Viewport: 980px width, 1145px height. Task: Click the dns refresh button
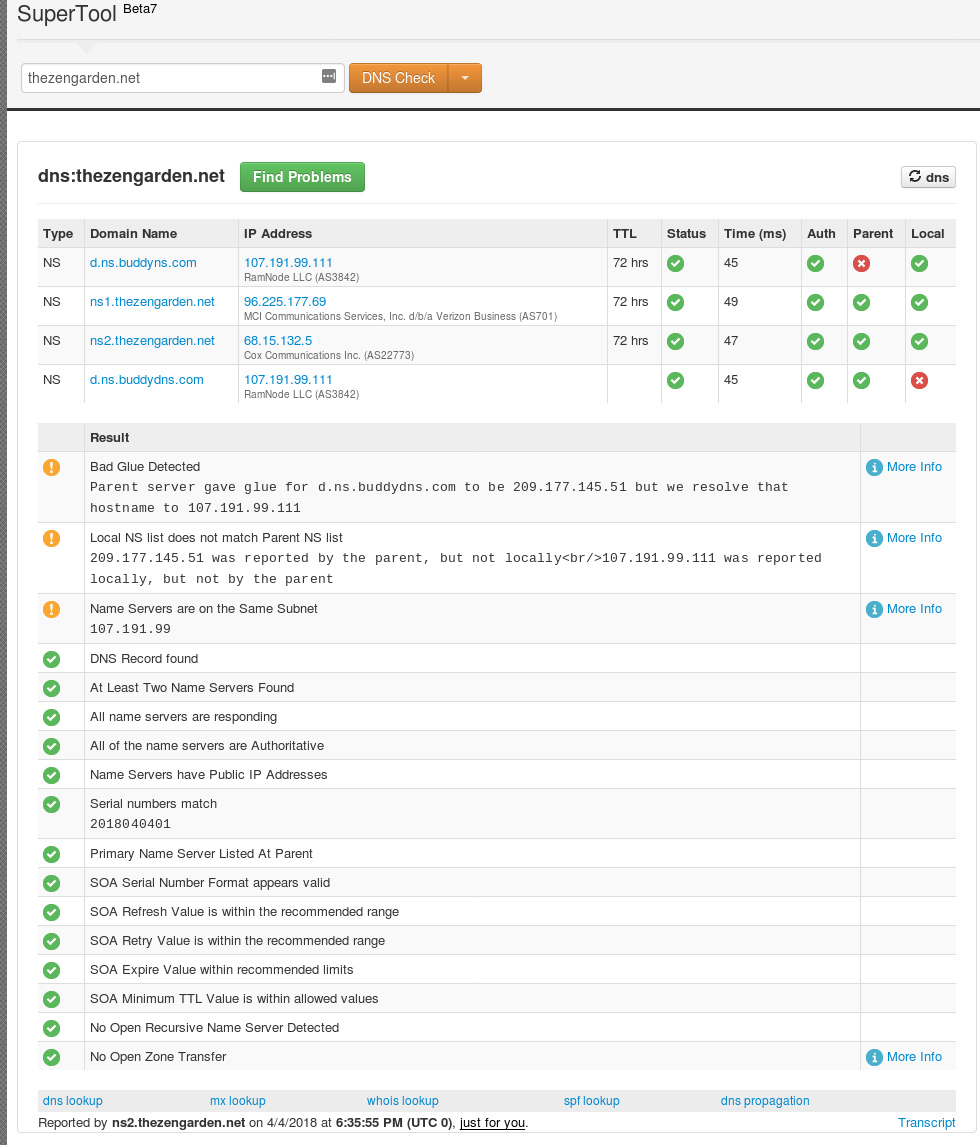(x=928, y=177)
